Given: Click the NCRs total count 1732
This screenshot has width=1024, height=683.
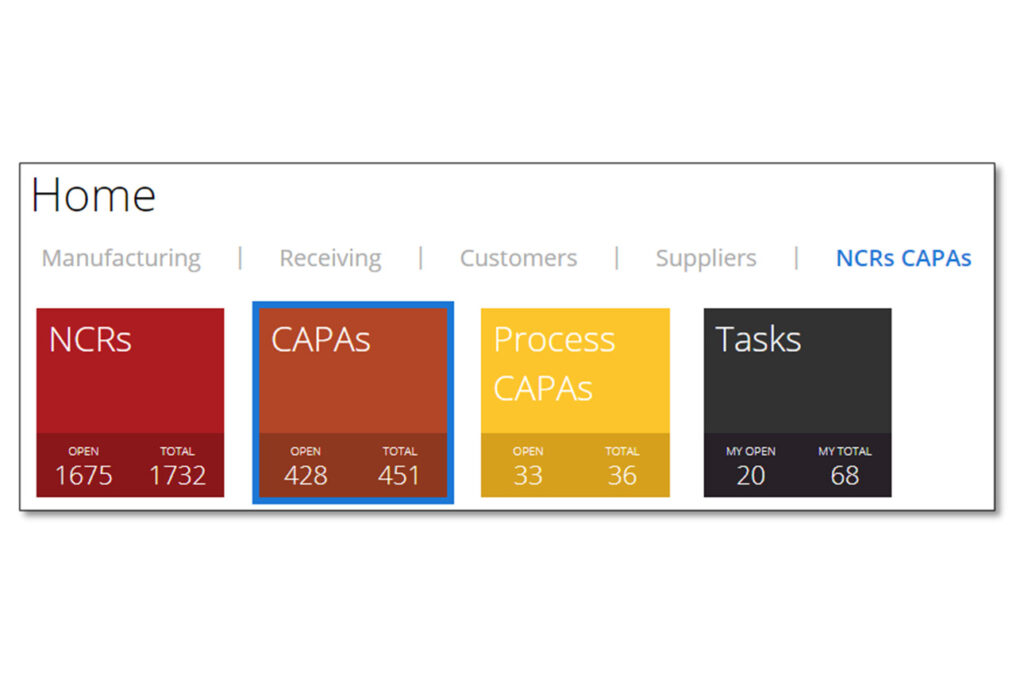Looking at the screenshot, I should coord(177,475).
